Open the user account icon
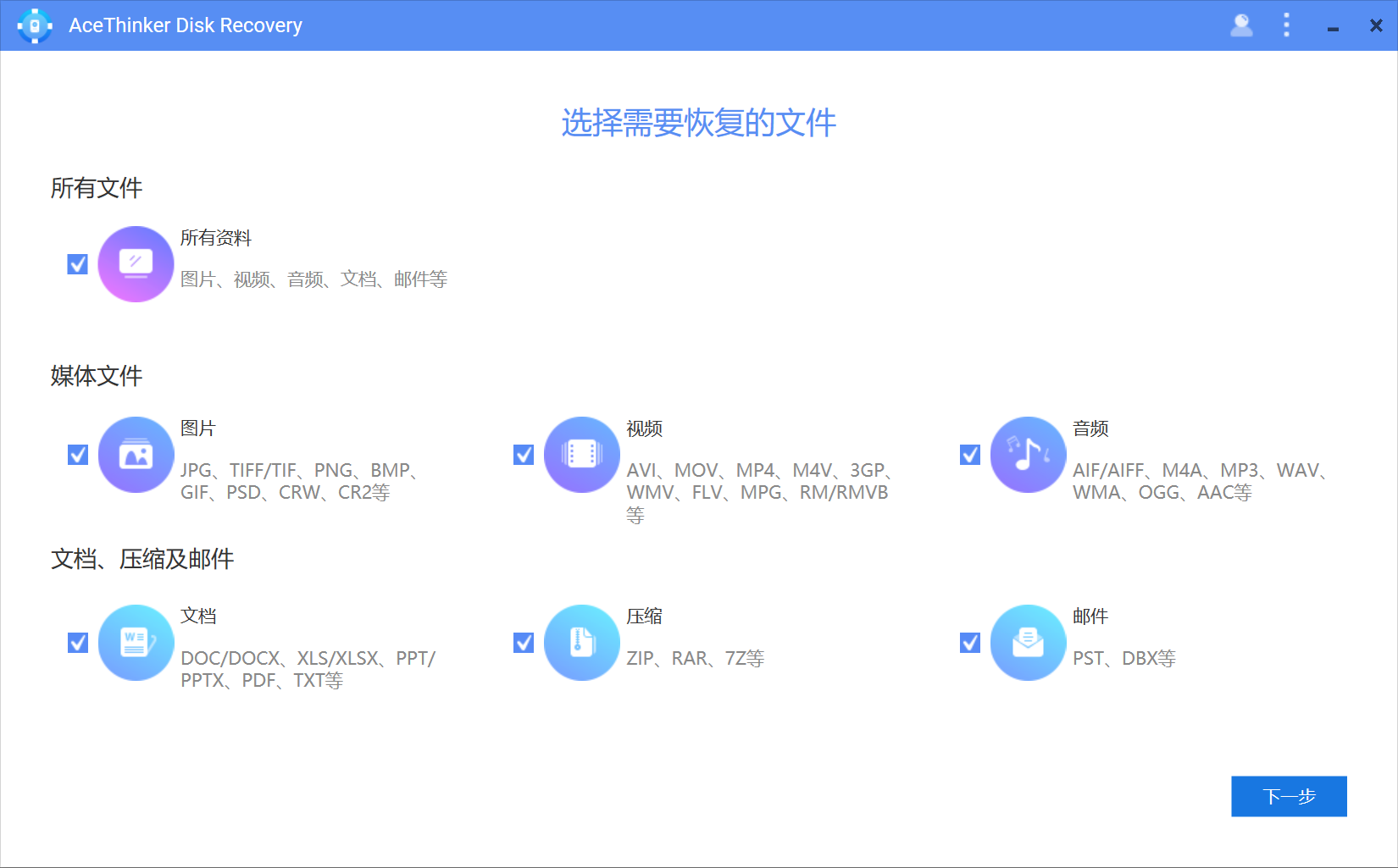Image resolution: width=1398 pixels, height=868 pixels. [1241, 25]
